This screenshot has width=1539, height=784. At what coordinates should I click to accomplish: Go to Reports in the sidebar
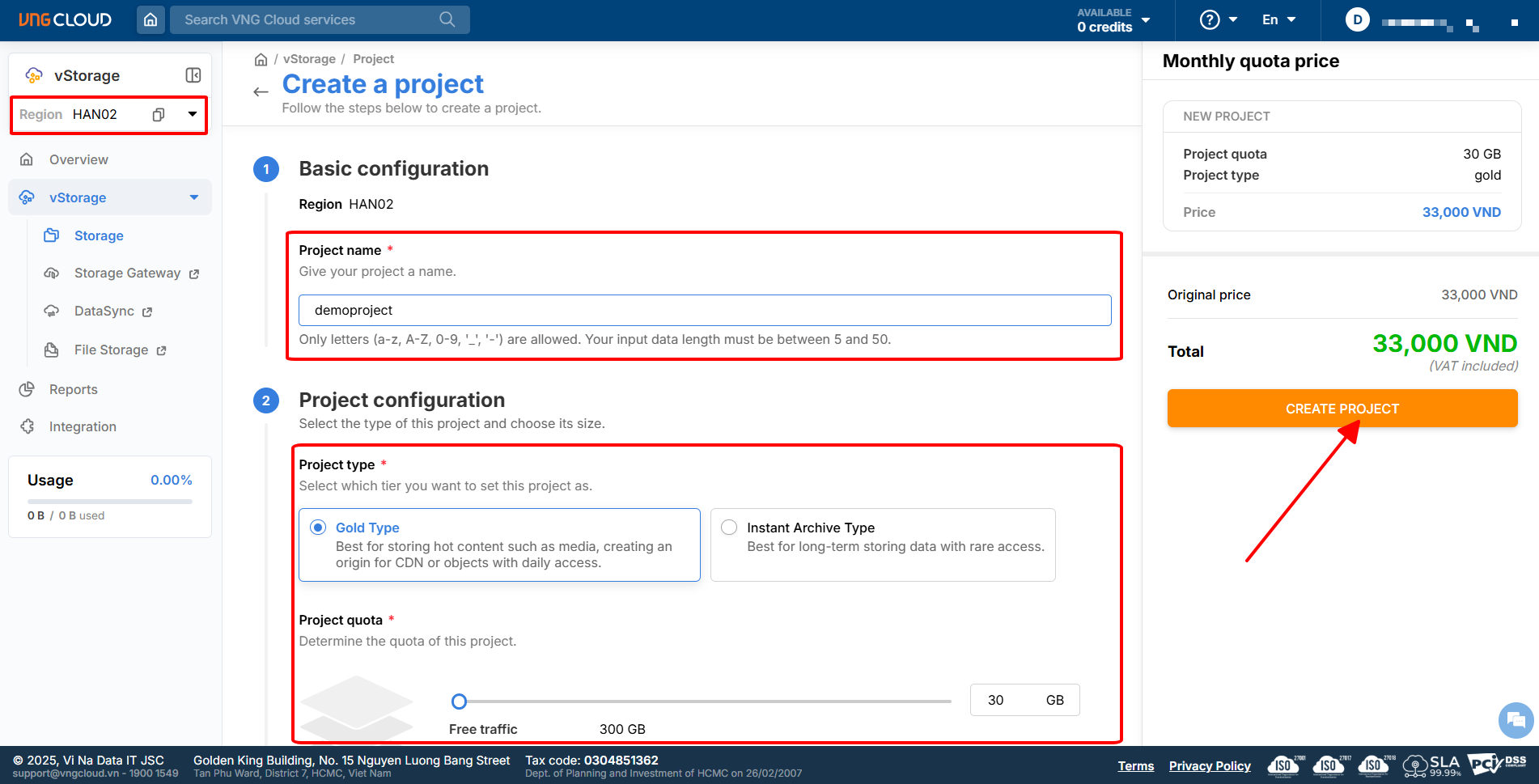(x=73, y=389)
